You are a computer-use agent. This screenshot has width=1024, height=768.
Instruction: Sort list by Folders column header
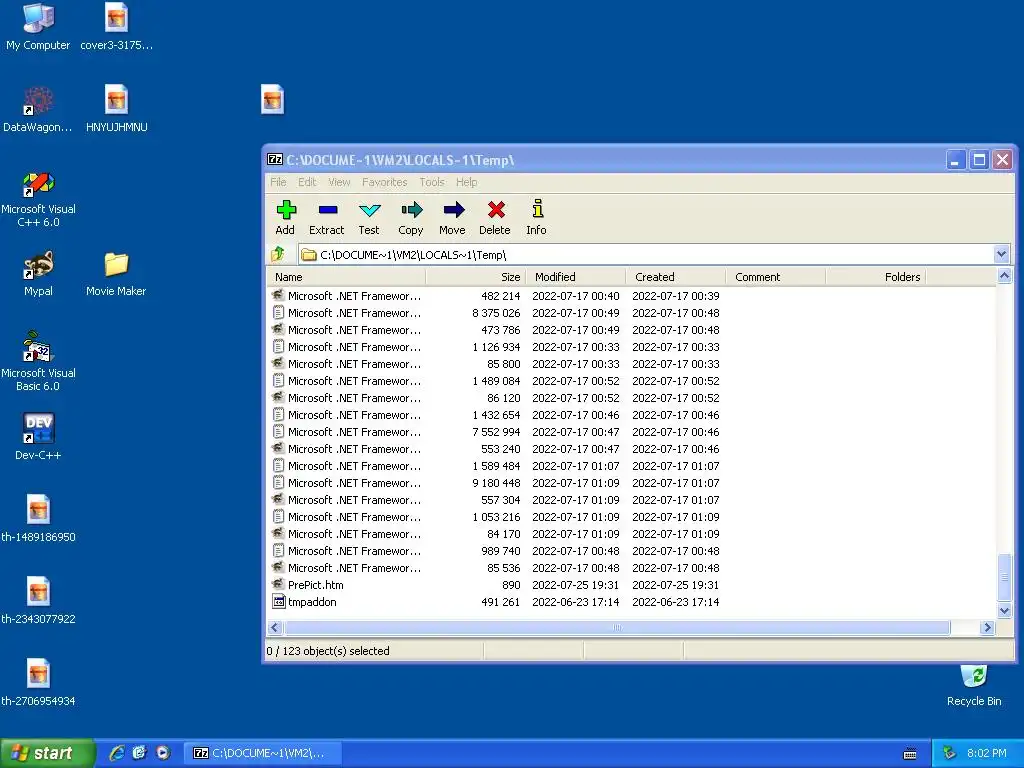coord(876,277)
